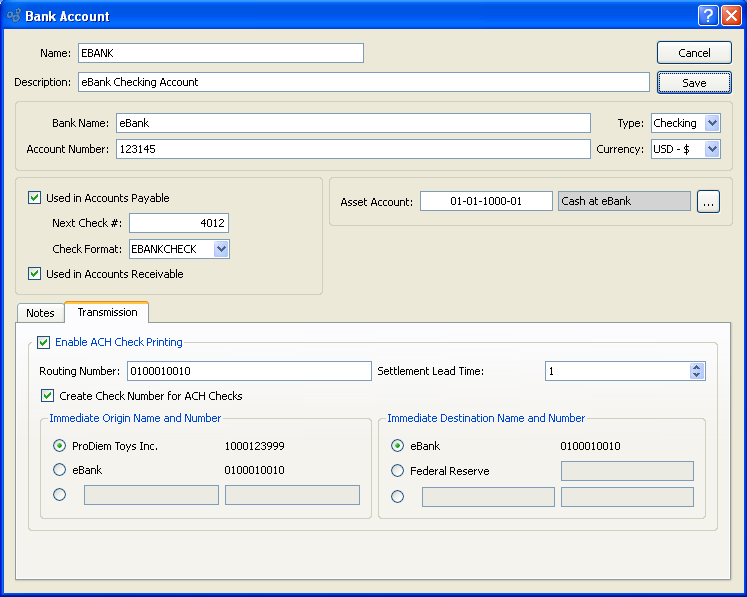Close the Bank Account dialog
The height and width of the screenshot is (597, 747).
click(730, 16)
